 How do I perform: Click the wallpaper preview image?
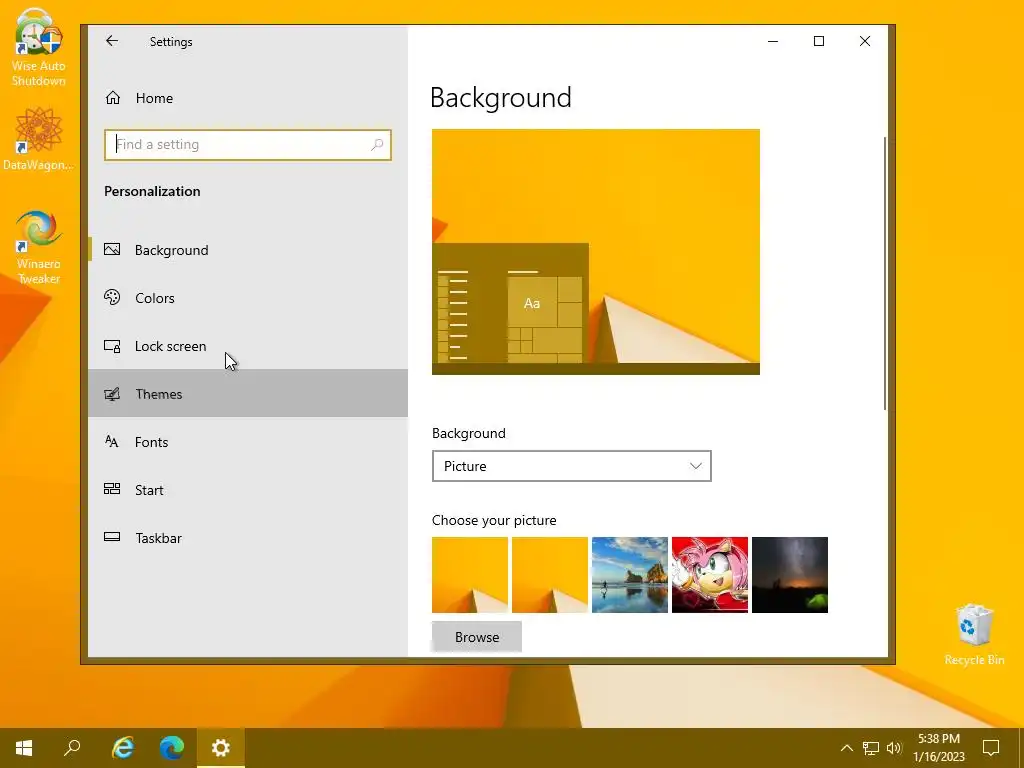[596, 251]
